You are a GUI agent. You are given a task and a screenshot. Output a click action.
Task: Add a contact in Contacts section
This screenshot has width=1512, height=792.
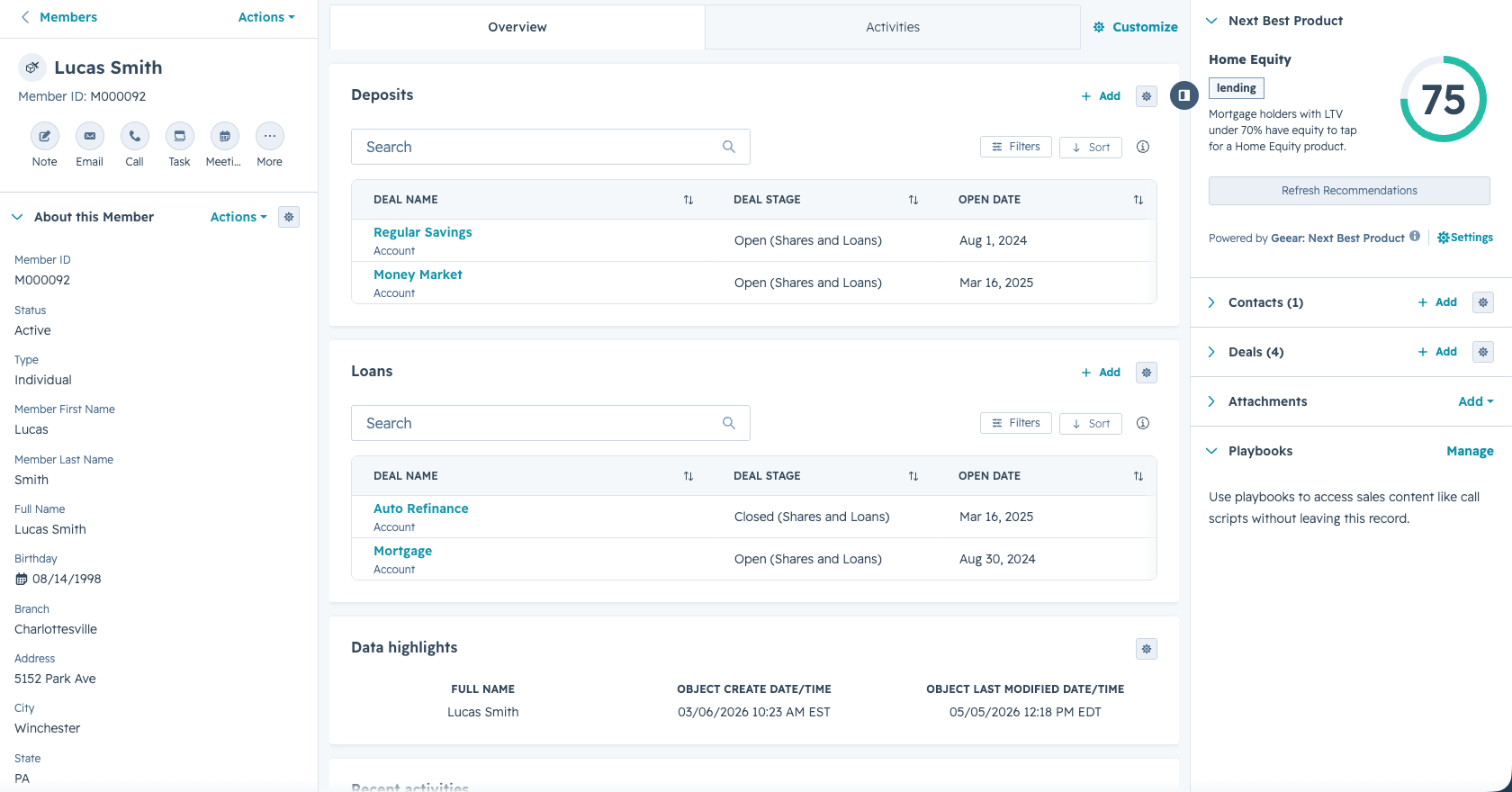pyautogui.click(x=1437, y=302)
